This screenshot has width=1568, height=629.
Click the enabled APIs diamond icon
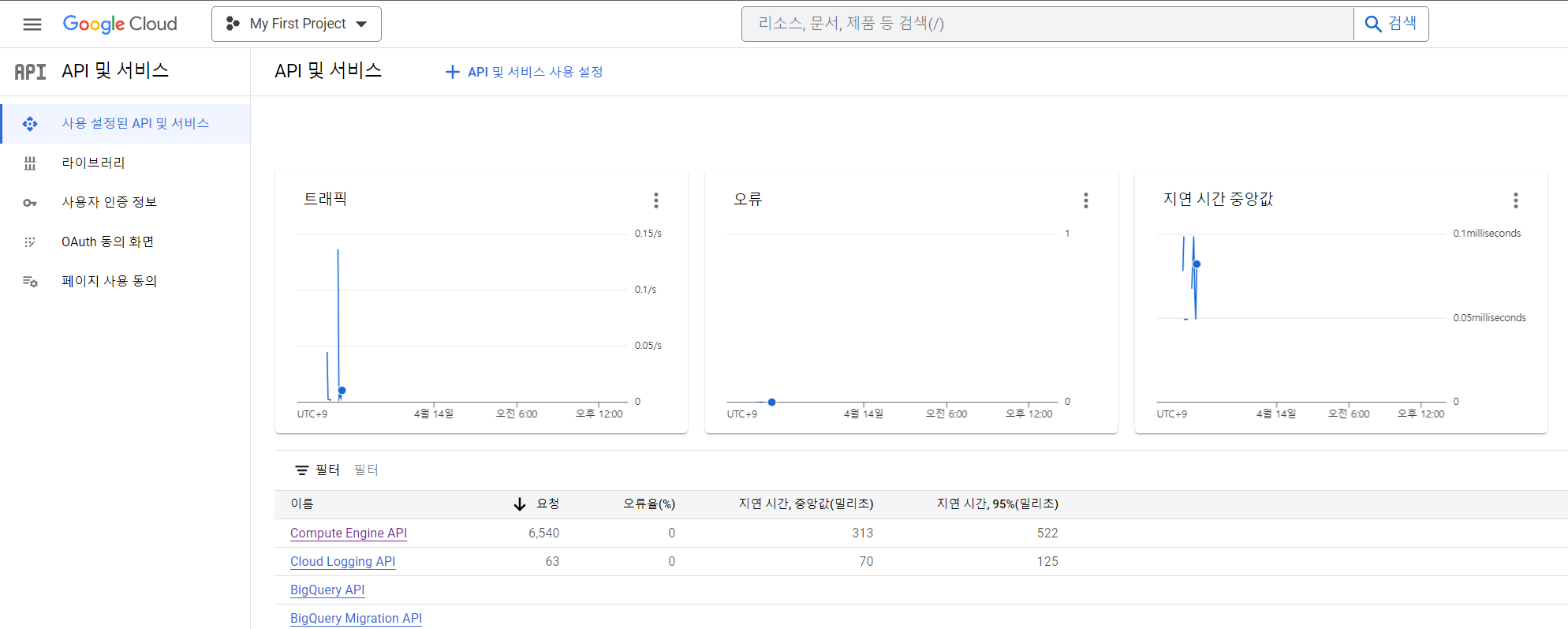(30, 124)
